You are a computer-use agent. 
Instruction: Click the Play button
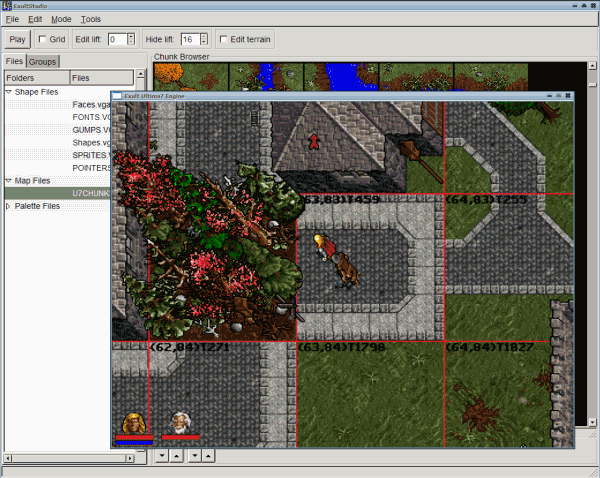[17, 39]
